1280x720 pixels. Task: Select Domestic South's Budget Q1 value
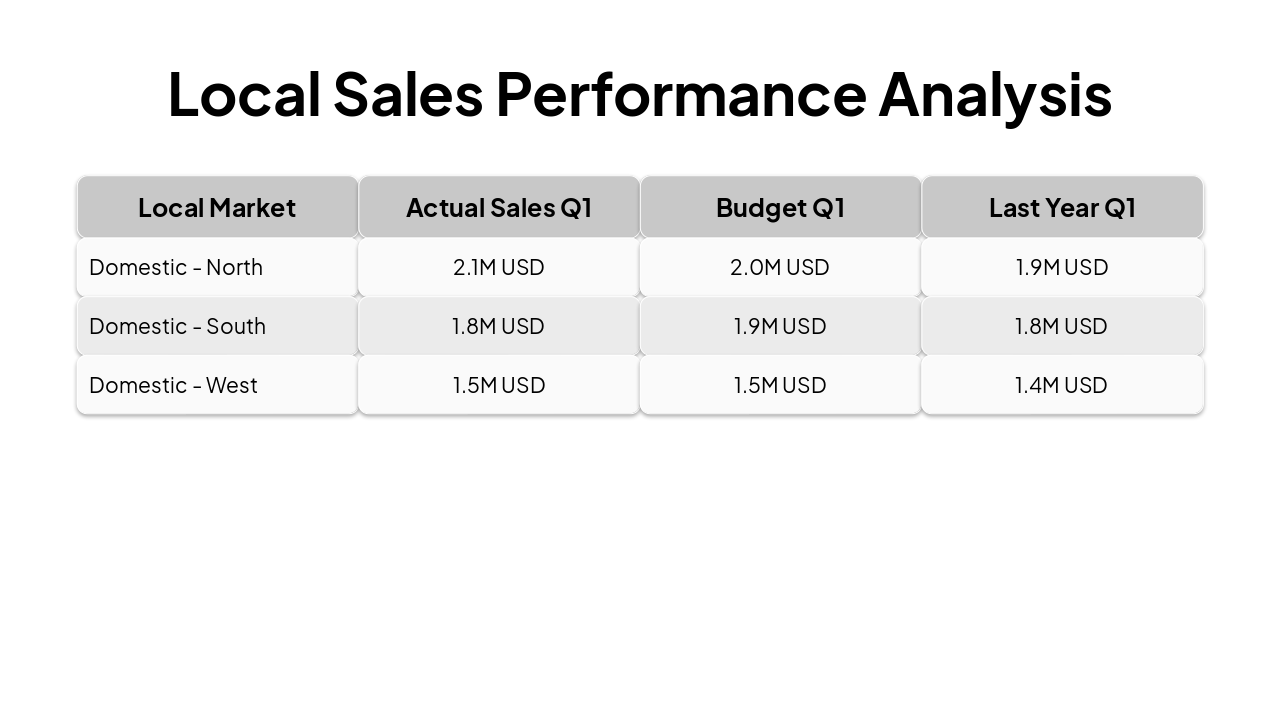(x=780, y=326)
